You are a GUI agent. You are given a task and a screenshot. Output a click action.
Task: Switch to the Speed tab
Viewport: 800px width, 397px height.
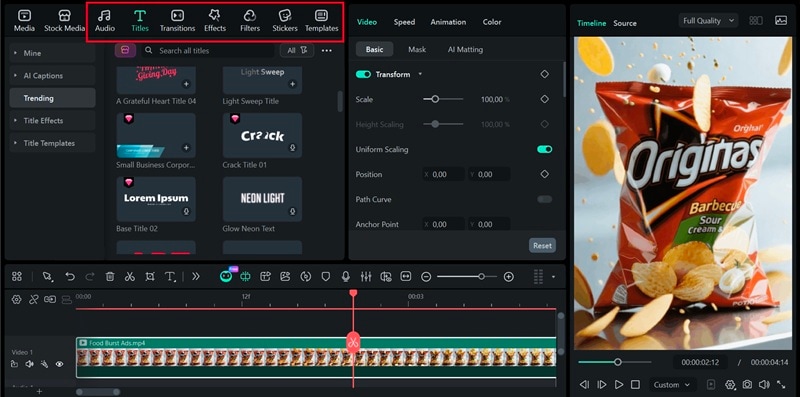[x=404, y=22]
